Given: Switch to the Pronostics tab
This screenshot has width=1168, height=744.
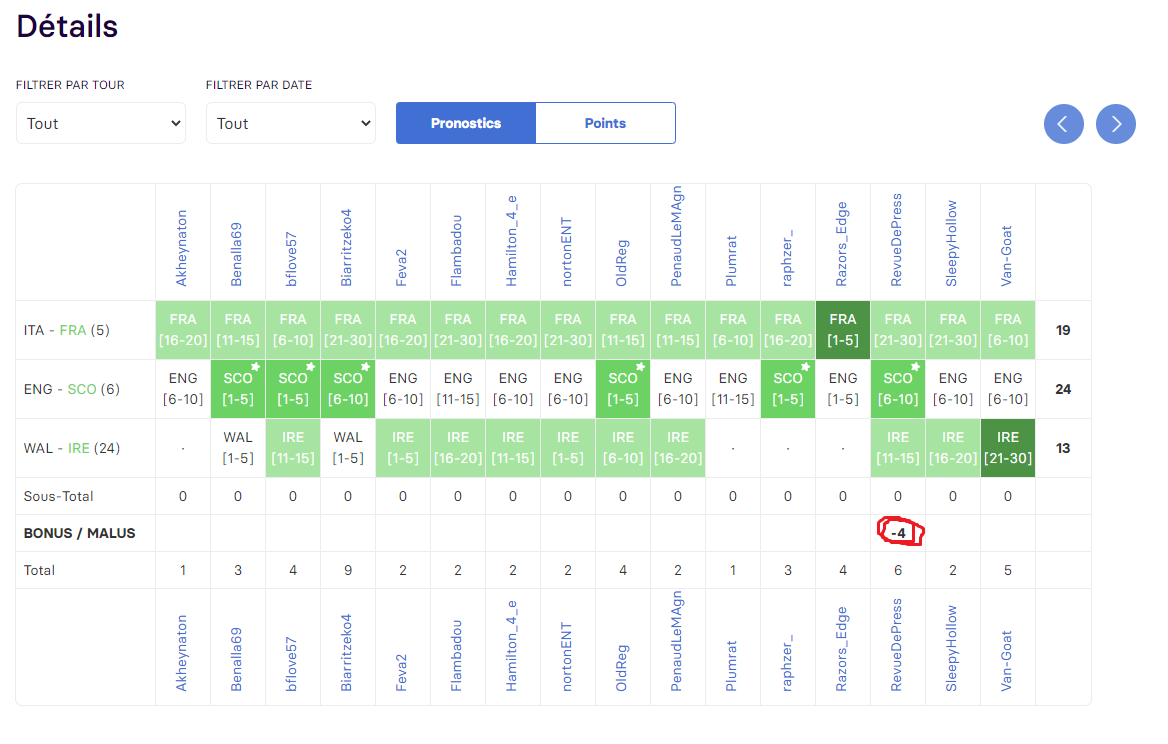Looking at the screenshot, I should point(466,123).
